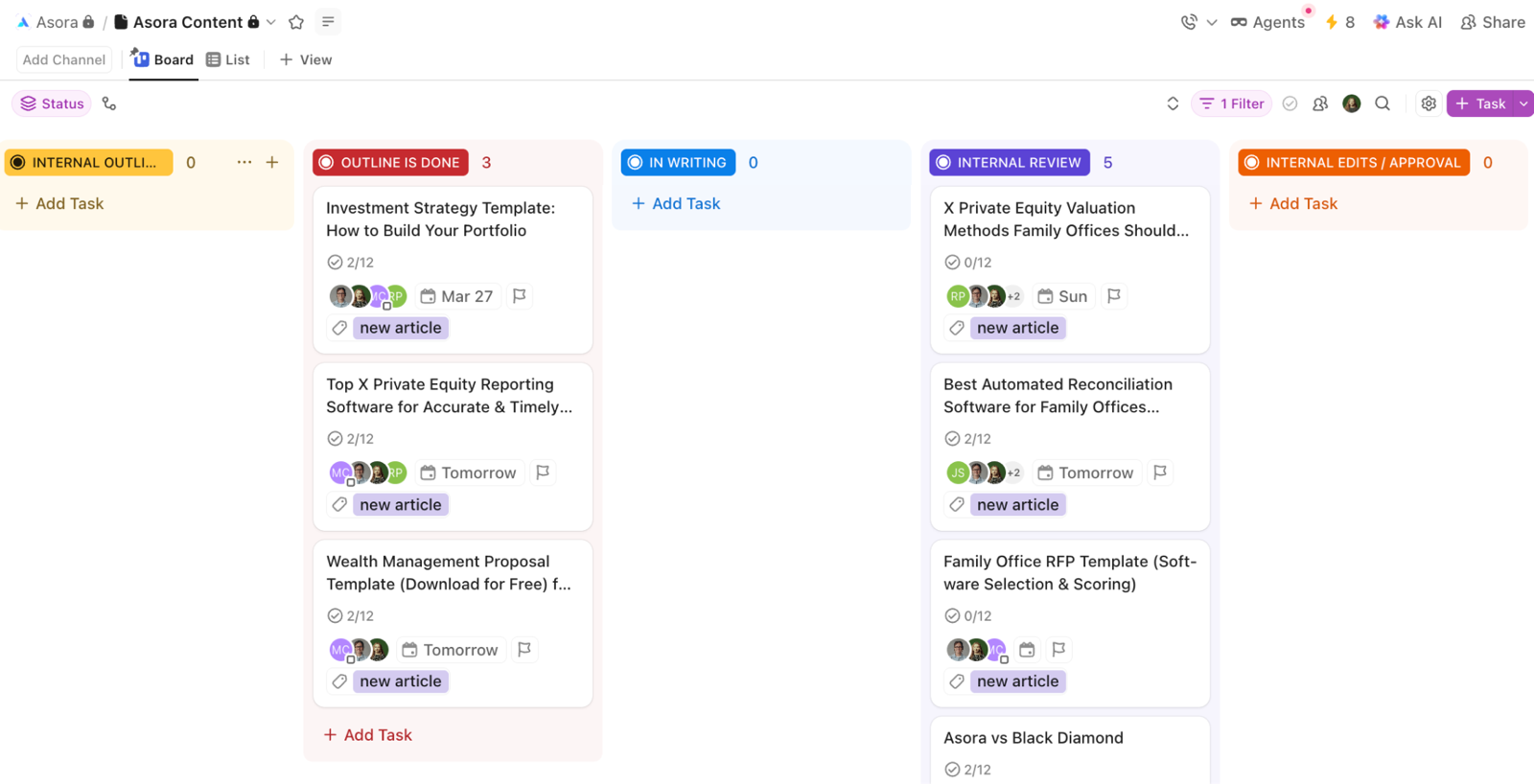The height and width of the screenshot is (784, 1534).
Task: Open the lightning bolt automations icon
Action: tap(1332, 22)
